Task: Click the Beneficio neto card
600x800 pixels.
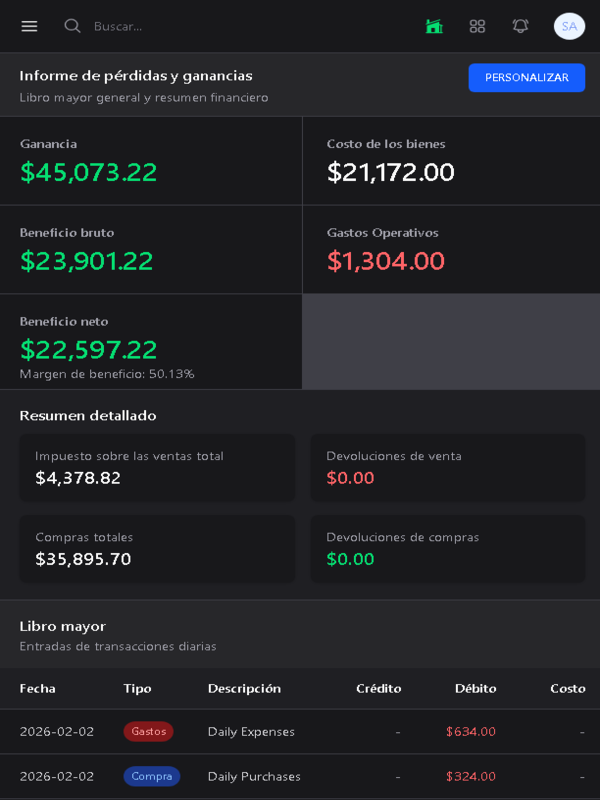Action: (x=151, y=342)
